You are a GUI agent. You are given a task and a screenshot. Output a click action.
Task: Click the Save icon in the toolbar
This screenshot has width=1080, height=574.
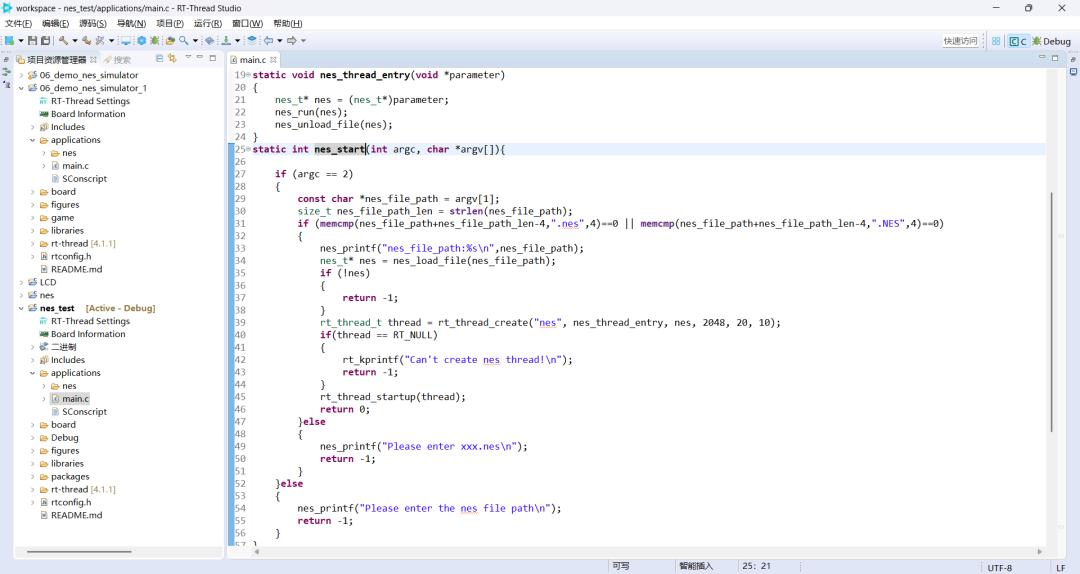point(32,41)
